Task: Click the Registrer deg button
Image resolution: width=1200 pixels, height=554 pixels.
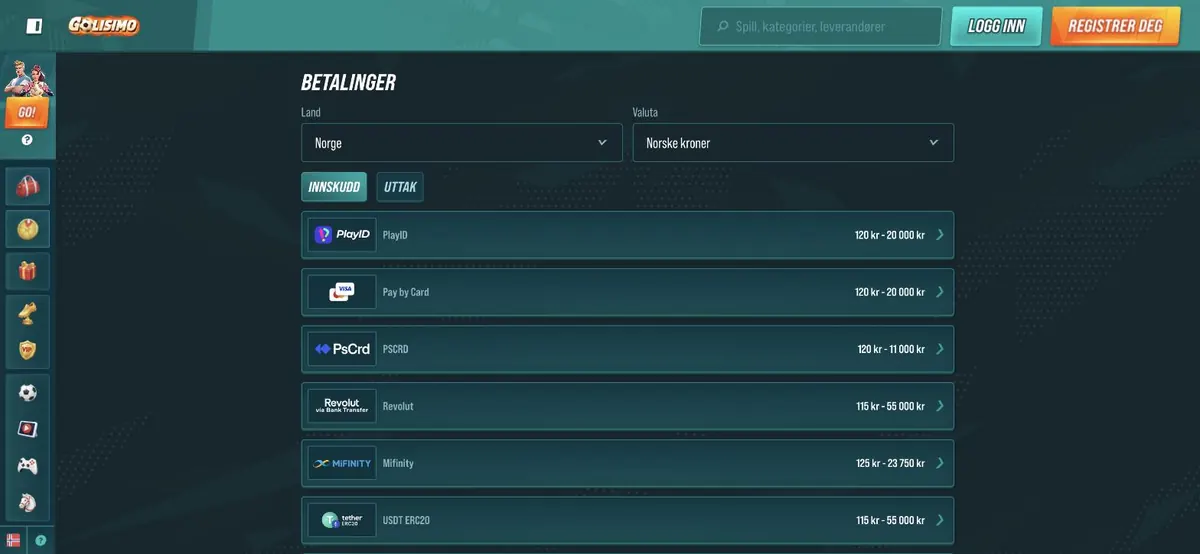Action: (1115, 26)
